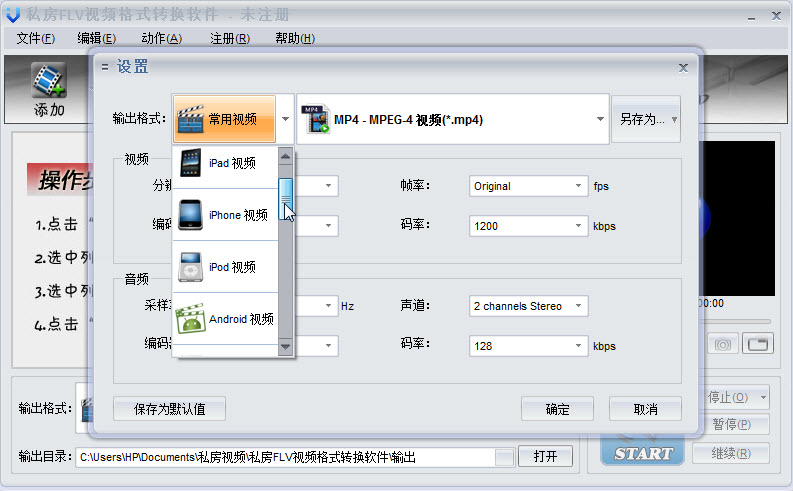Open the 帮助(H) menu
This screenshot has width=793, height=491.
click(295, 38)
